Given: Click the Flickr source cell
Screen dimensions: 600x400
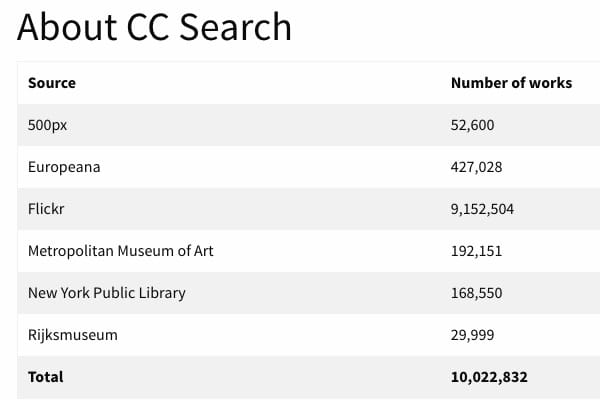Looking at the screenshot, I should (x=46, y=209).
